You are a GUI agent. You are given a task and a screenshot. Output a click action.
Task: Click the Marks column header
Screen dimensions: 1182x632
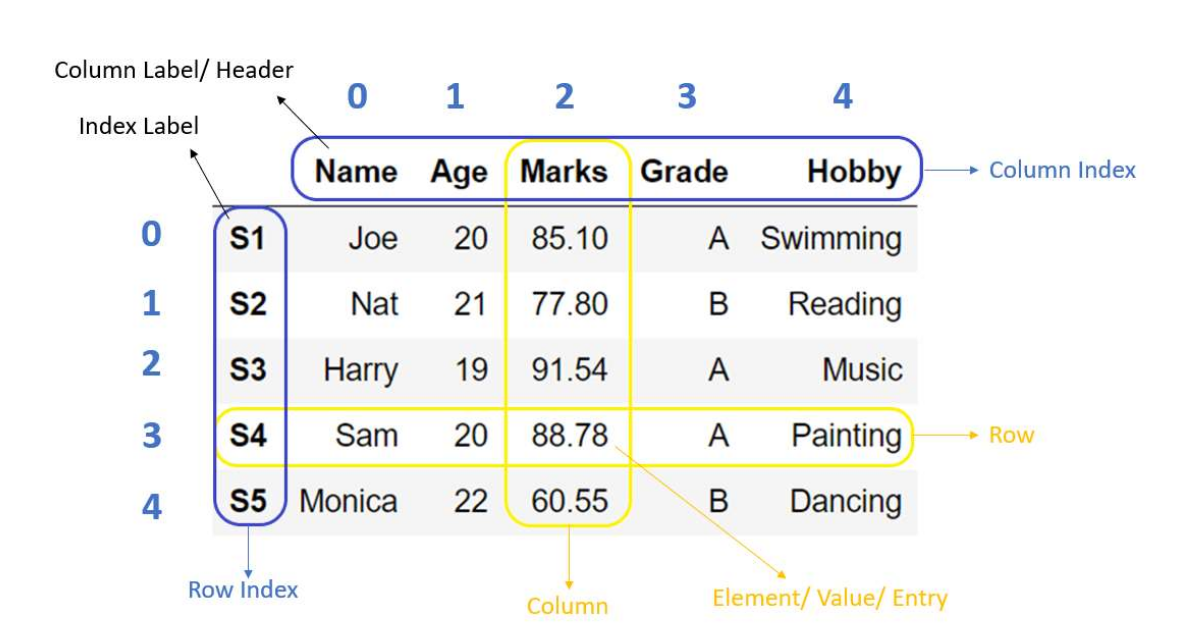coord(564,172)
